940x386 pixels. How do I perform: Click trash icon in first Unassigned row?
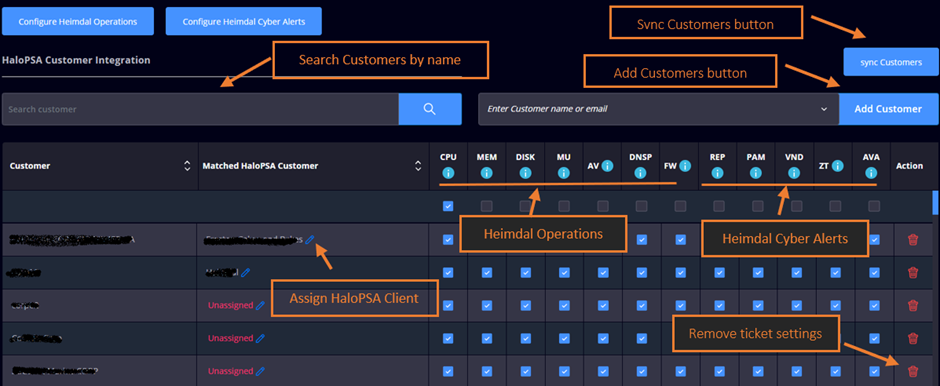(x=913, y=306)
